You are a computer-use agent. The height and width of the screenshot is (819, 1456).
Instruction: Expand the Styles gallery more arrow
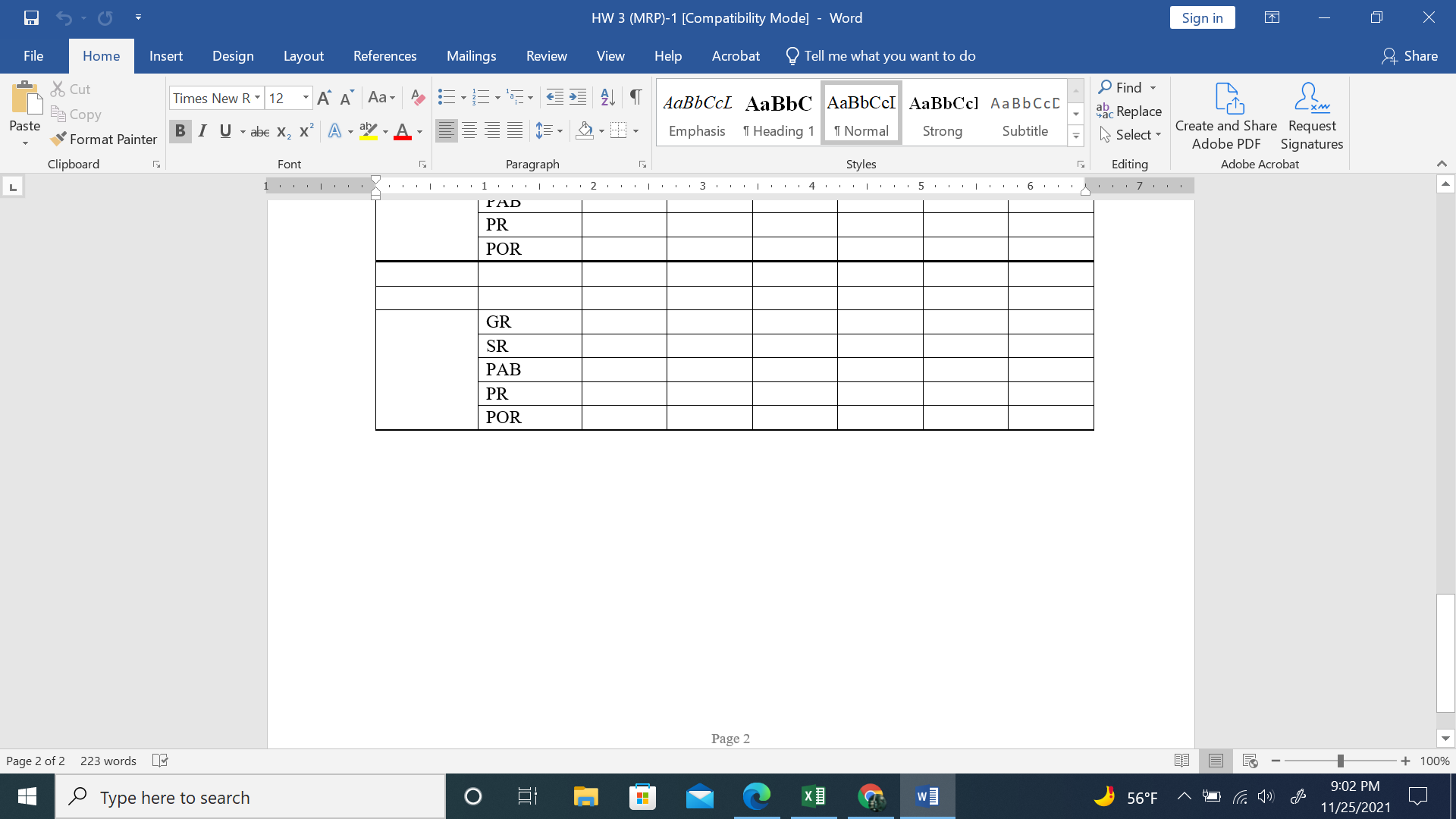pos(1076,136)
